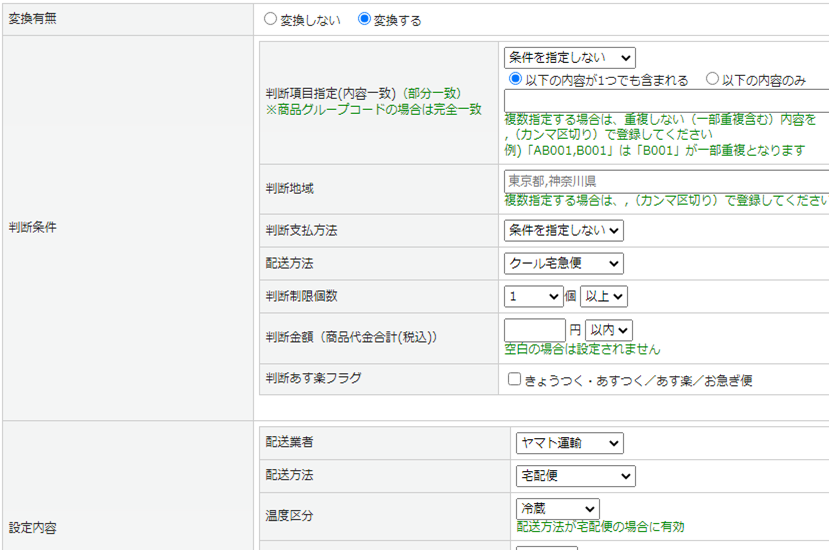Click the 判断項目指定 content text field
The width and height of the screenshot is (829, 550).
666,100
